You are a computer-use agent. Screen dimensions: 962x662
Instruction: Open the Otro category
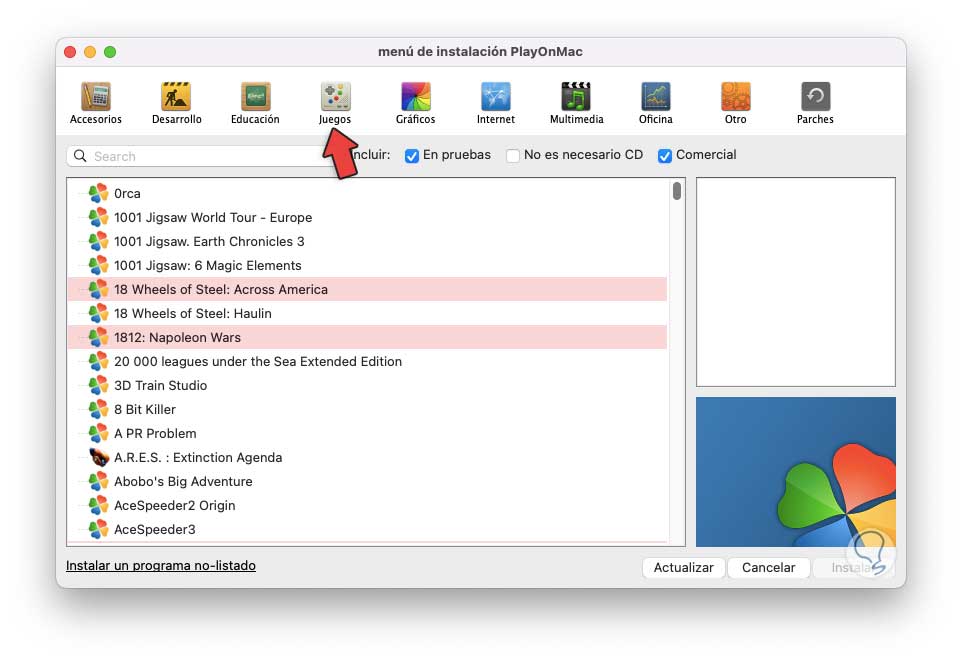point(736,103)
